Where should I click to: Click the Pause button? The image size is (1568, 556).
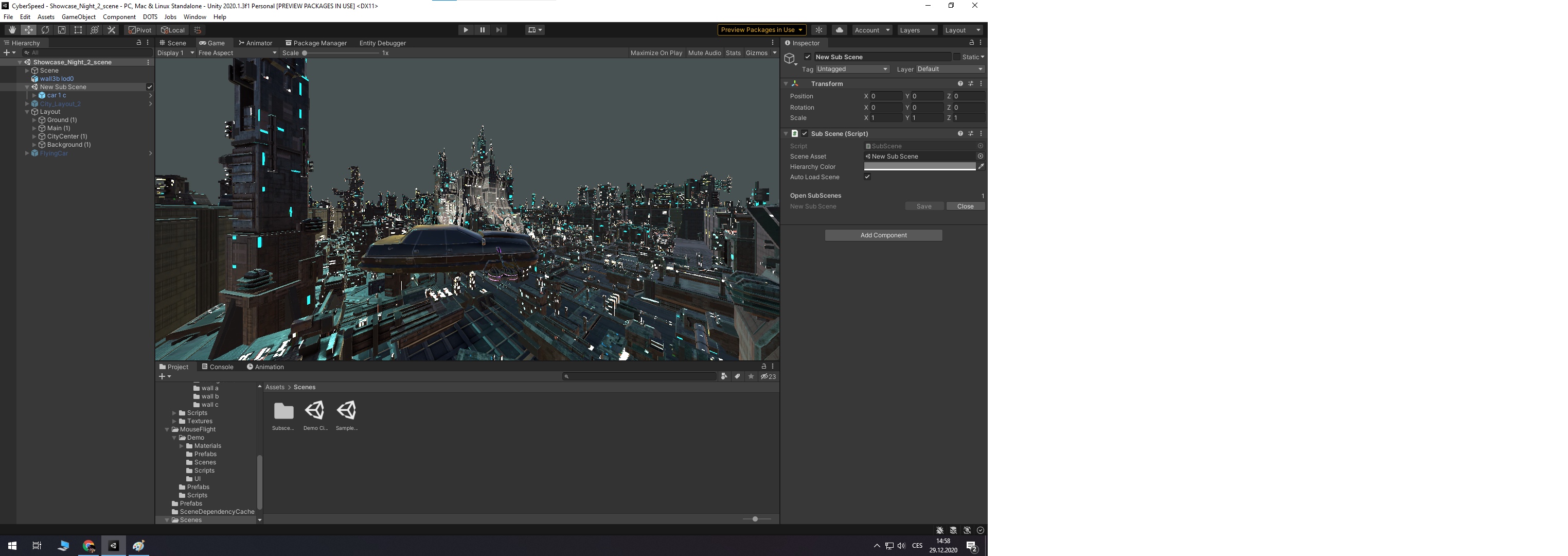click(x=482, y=30)
